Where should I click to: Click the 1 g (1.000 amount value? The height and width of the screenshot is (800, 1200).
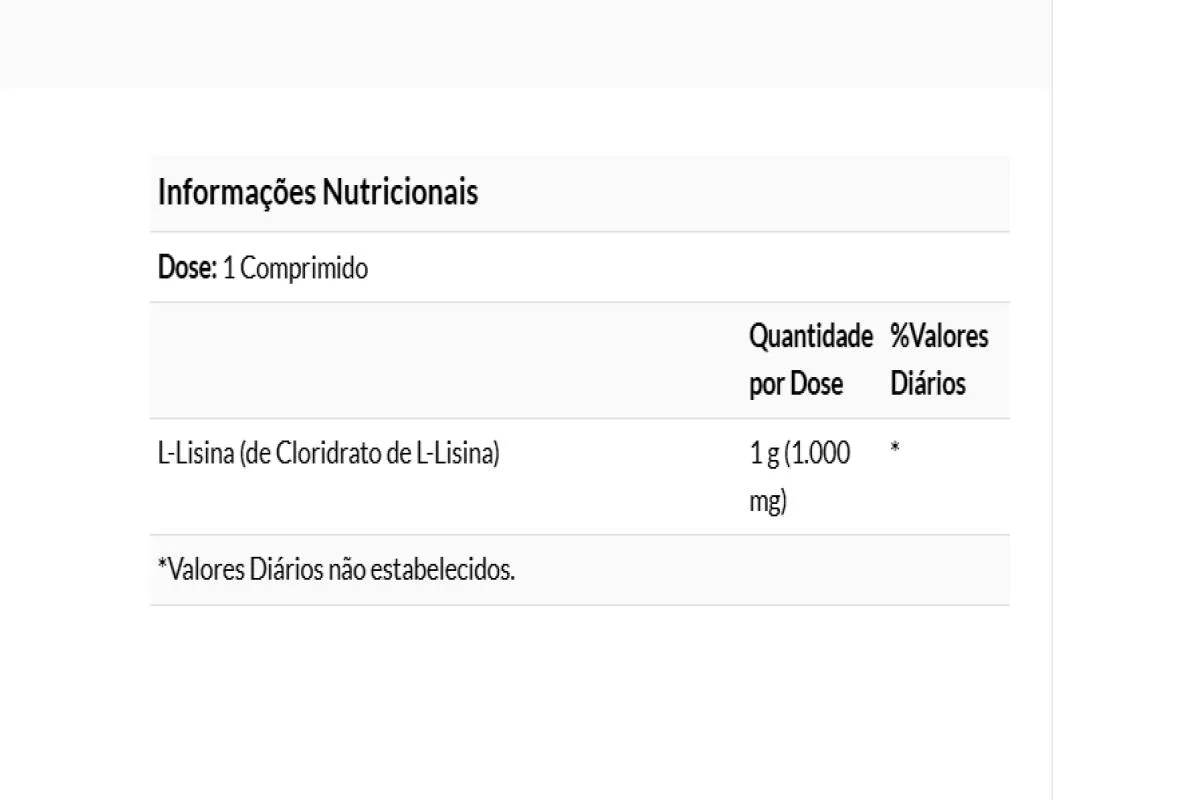[x=800, y=454]
